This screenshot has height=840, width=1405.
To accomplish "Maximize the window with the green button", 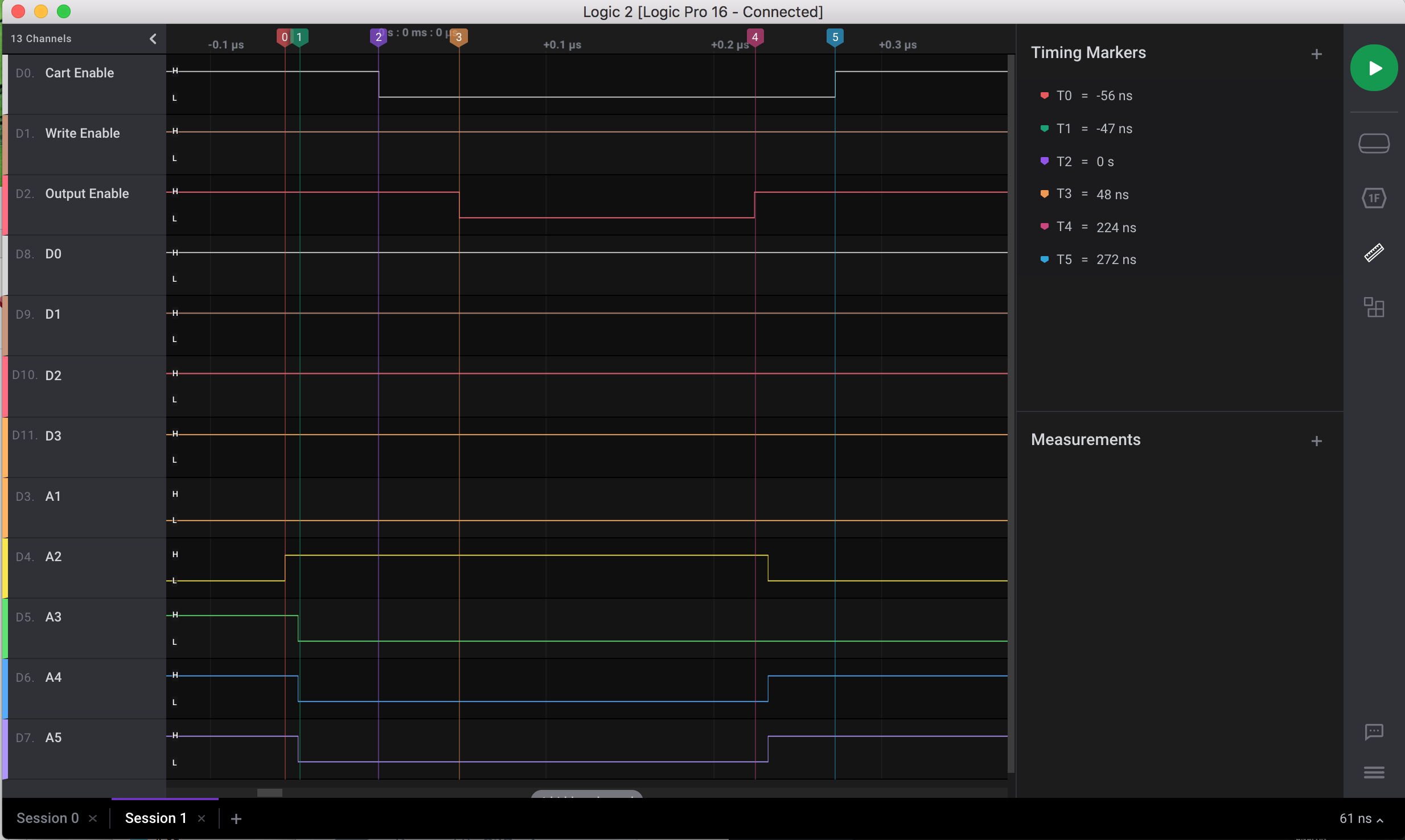I will click(x=64, y=11).
